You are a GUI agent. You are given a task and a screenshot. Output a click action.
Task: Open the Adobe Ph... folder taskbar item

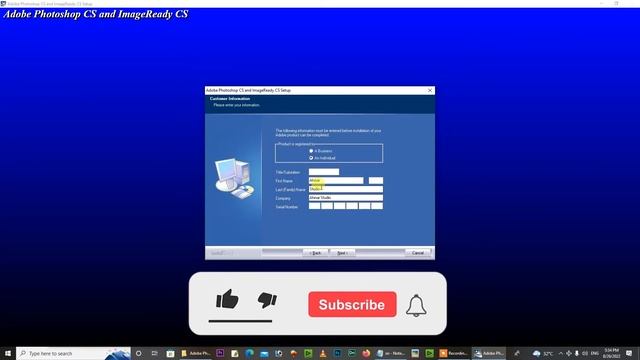[x=196, y=353]
